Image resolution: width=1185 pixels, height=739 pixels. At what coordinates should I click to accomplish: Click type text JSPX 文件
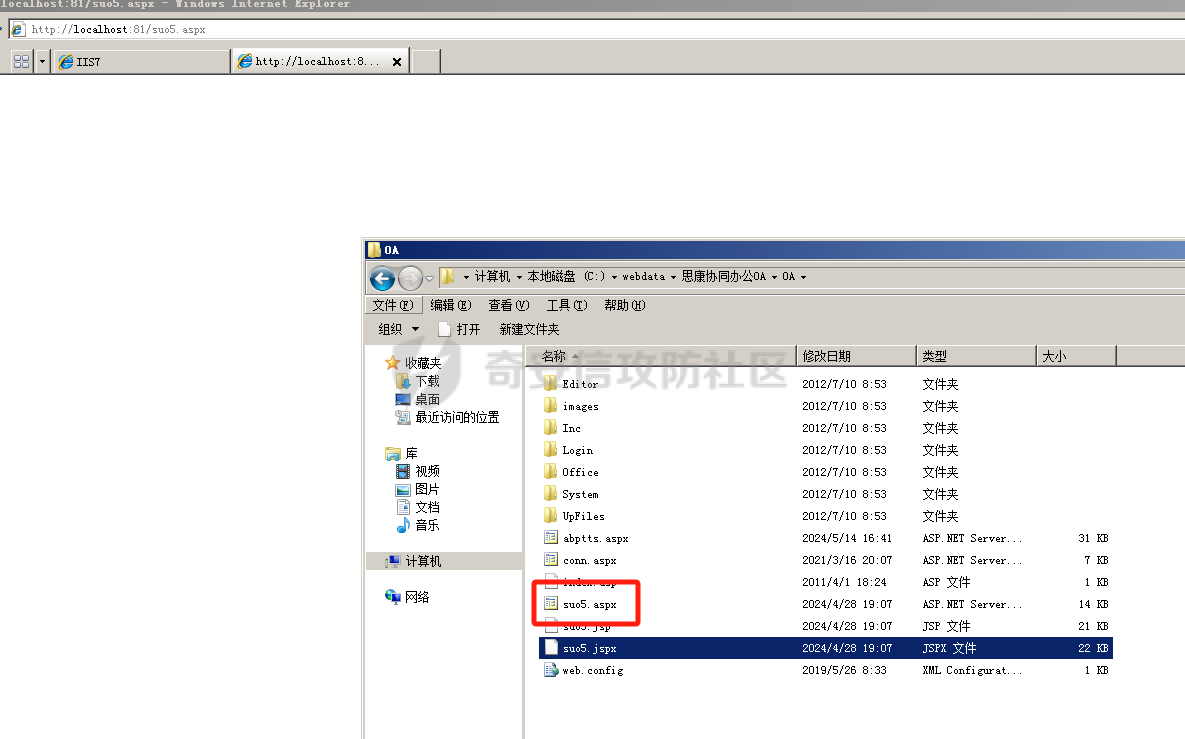tap(949, 648)
